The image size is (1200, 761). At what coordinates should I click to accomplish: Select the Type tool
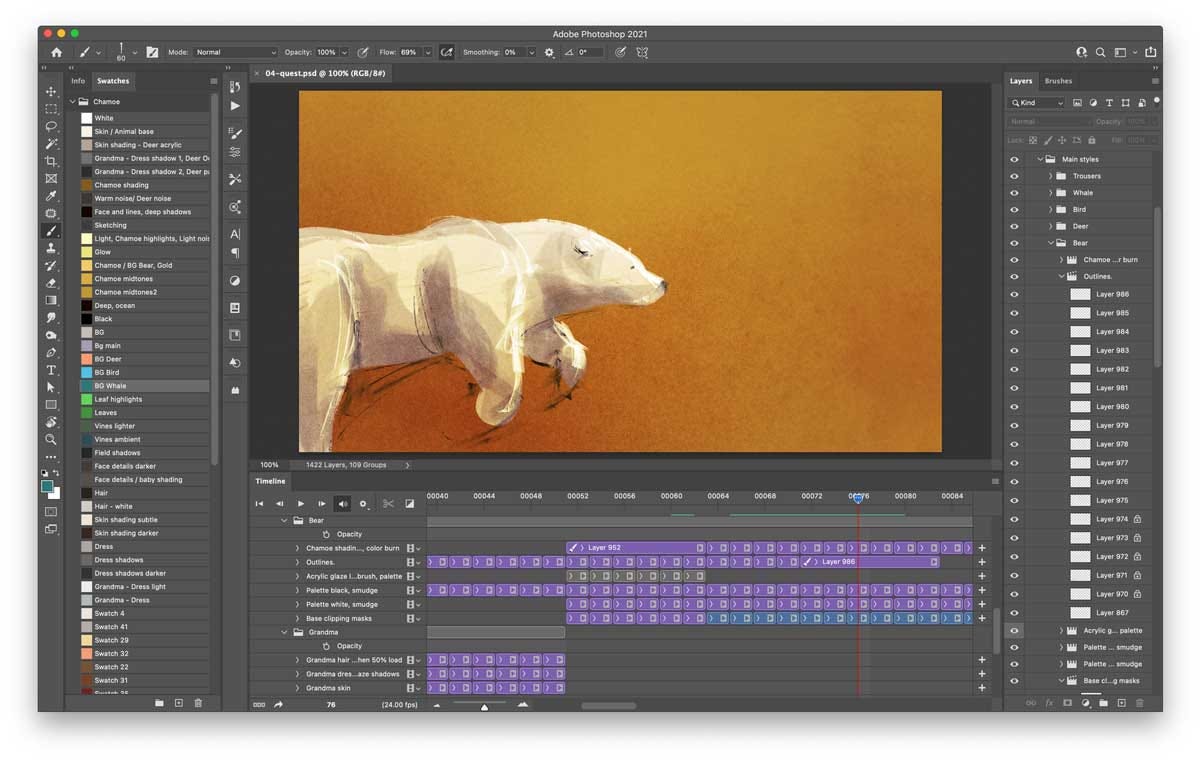tap(51, 370)
